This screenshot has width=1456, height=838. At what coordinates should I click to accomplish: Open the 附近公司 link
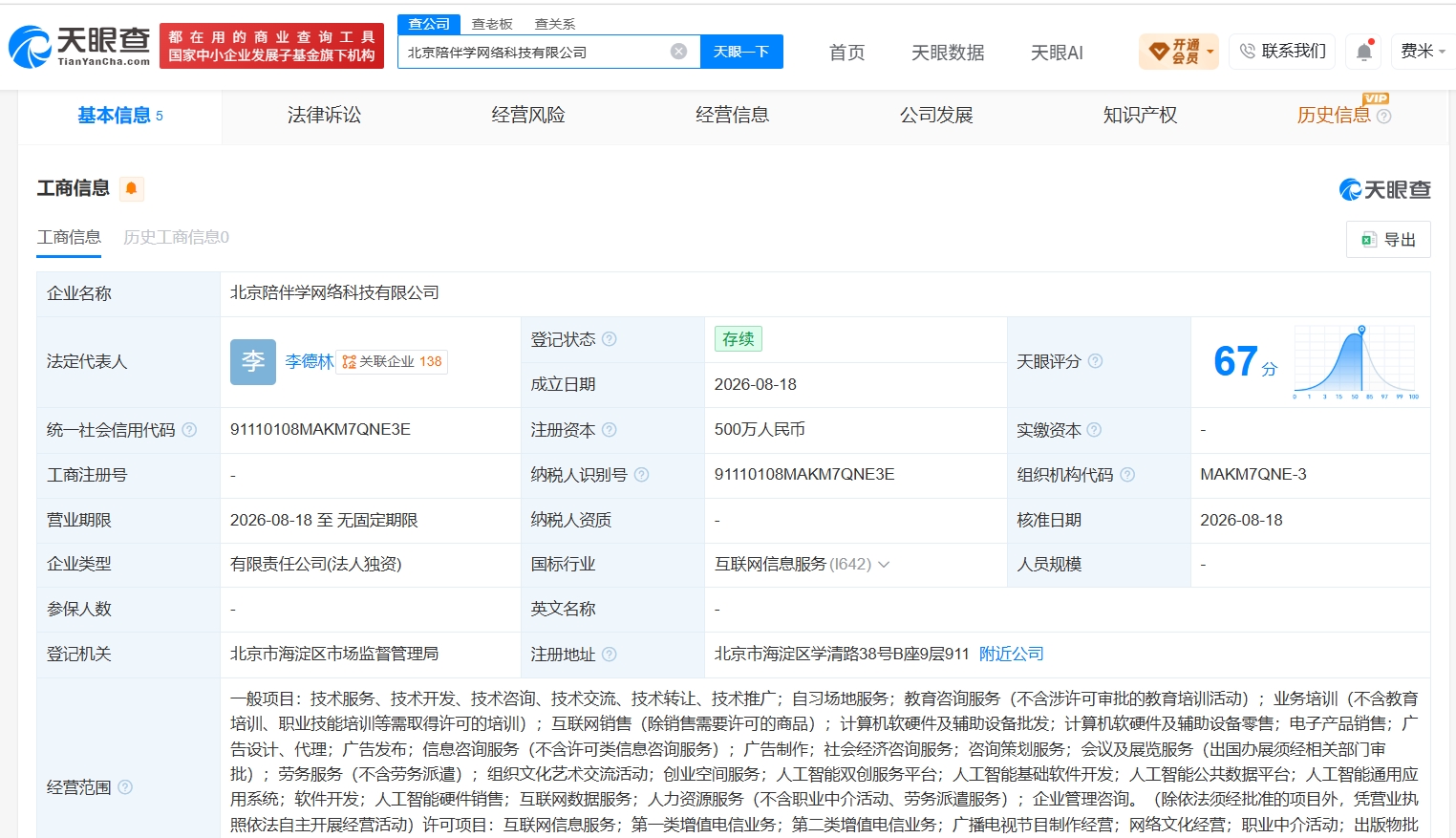(x=1012, y=655)
